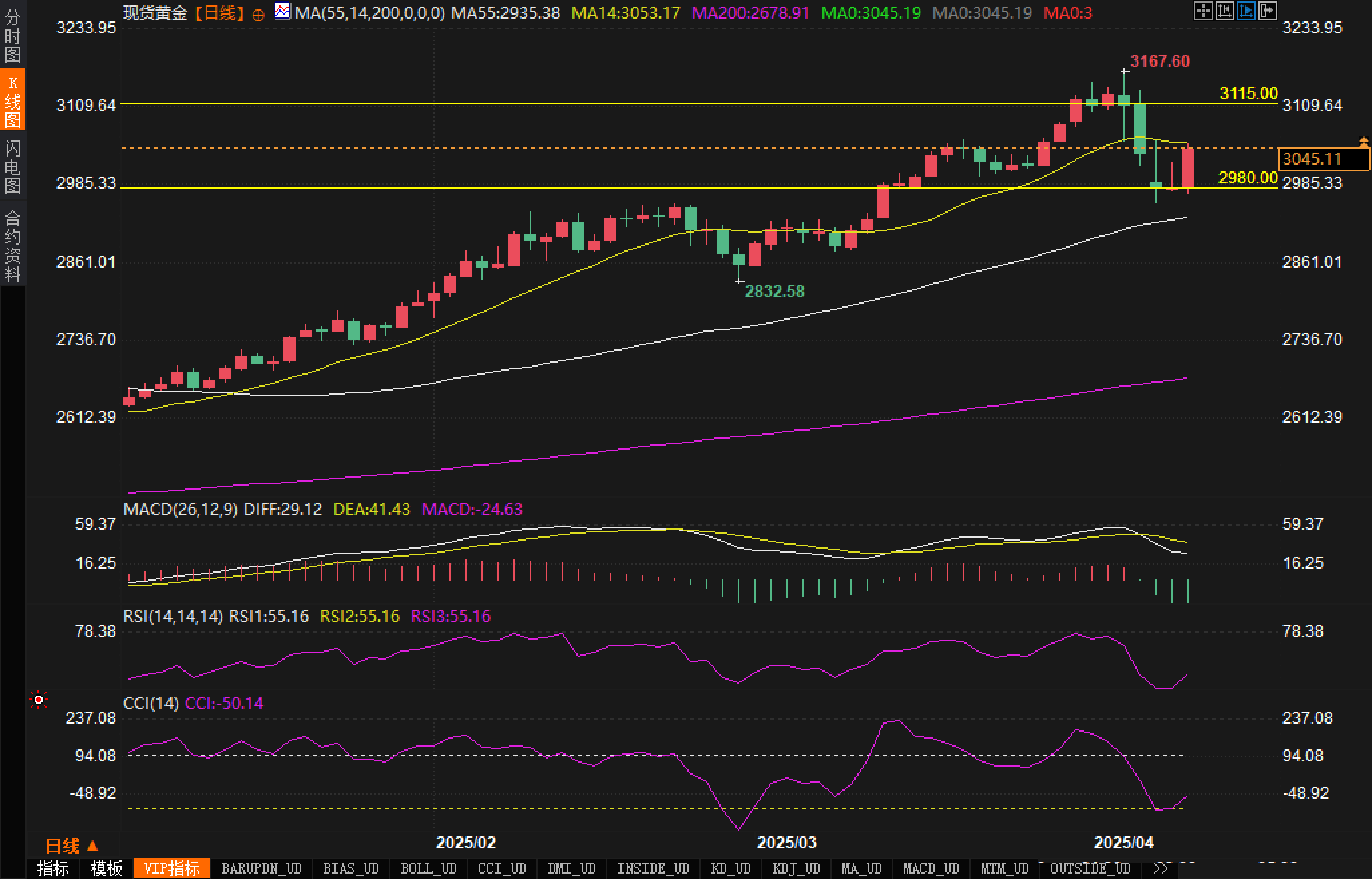The width and height of the screenshot is (1372, 879).
Task: Open the 指标 indicators menu
Action: 53,868
